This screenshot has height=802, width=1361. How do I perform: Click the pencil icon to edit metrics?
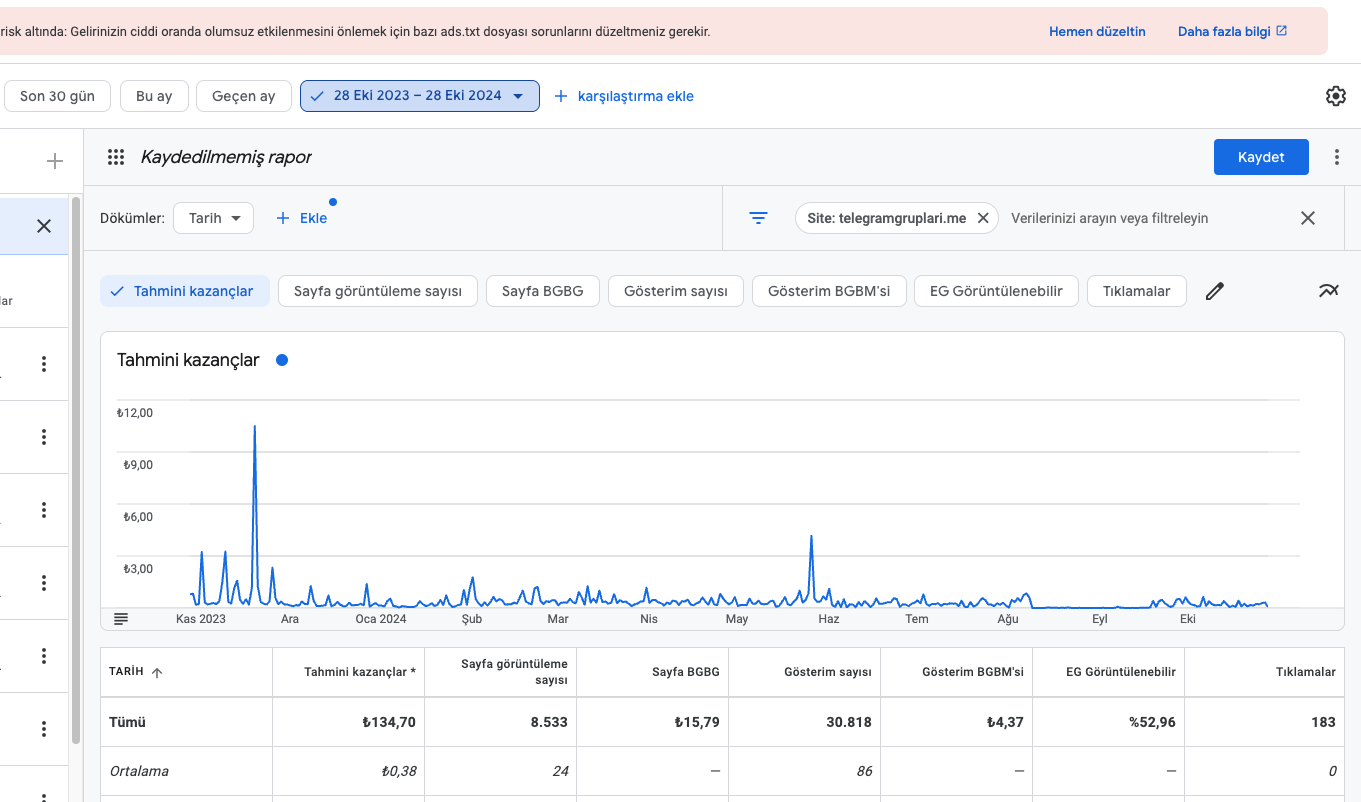pyautogui.click(x=1214, y=291)
